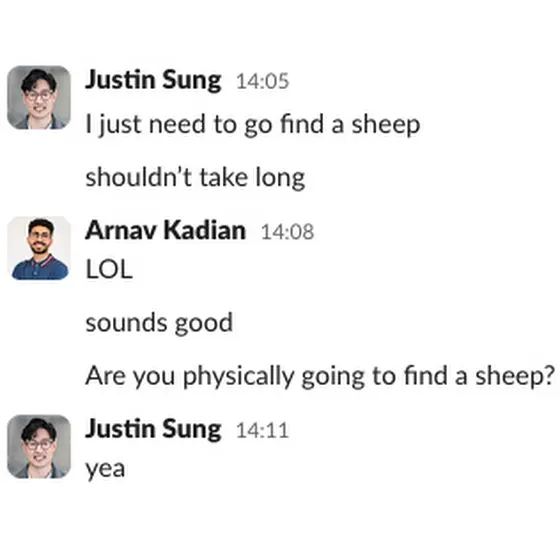Viewport: 560px width, 560px height.
Task: Click the Justin Sung name above 'I just need'
Action: [153, 80]
